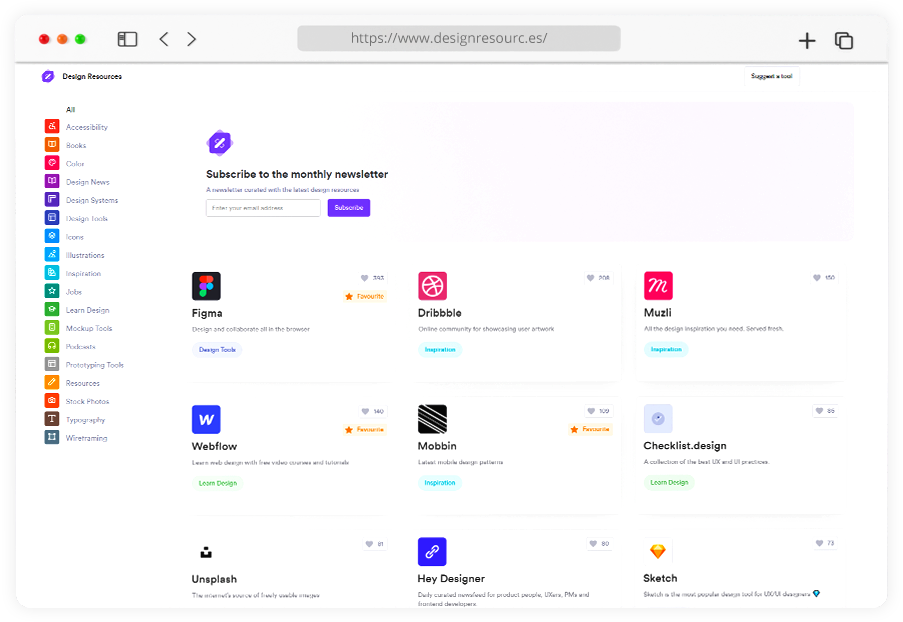903x622 pixels.
Task: Open the Typography category label
Action: [85, 420]
